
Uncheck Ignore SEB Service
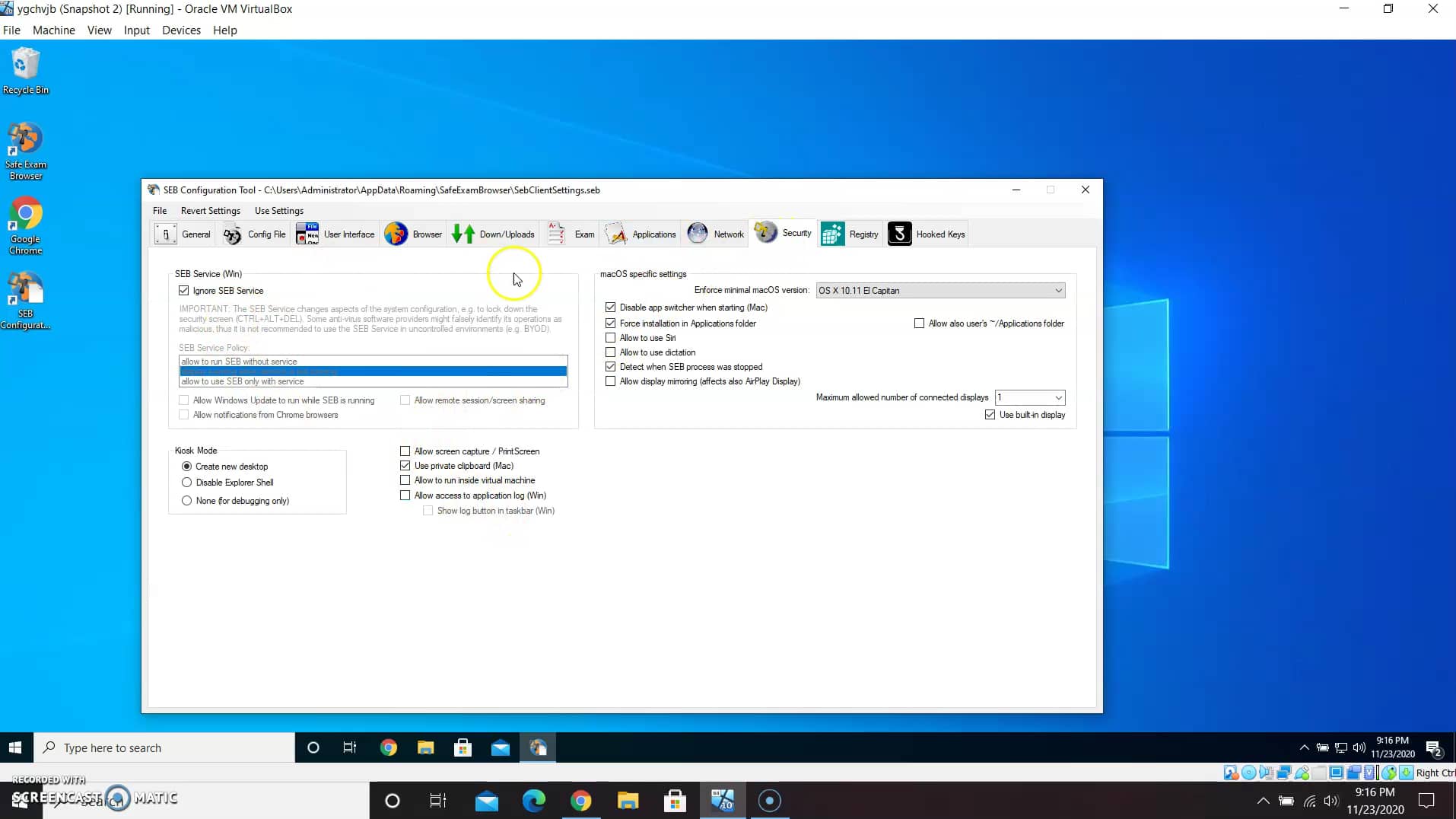click(183, 290)
